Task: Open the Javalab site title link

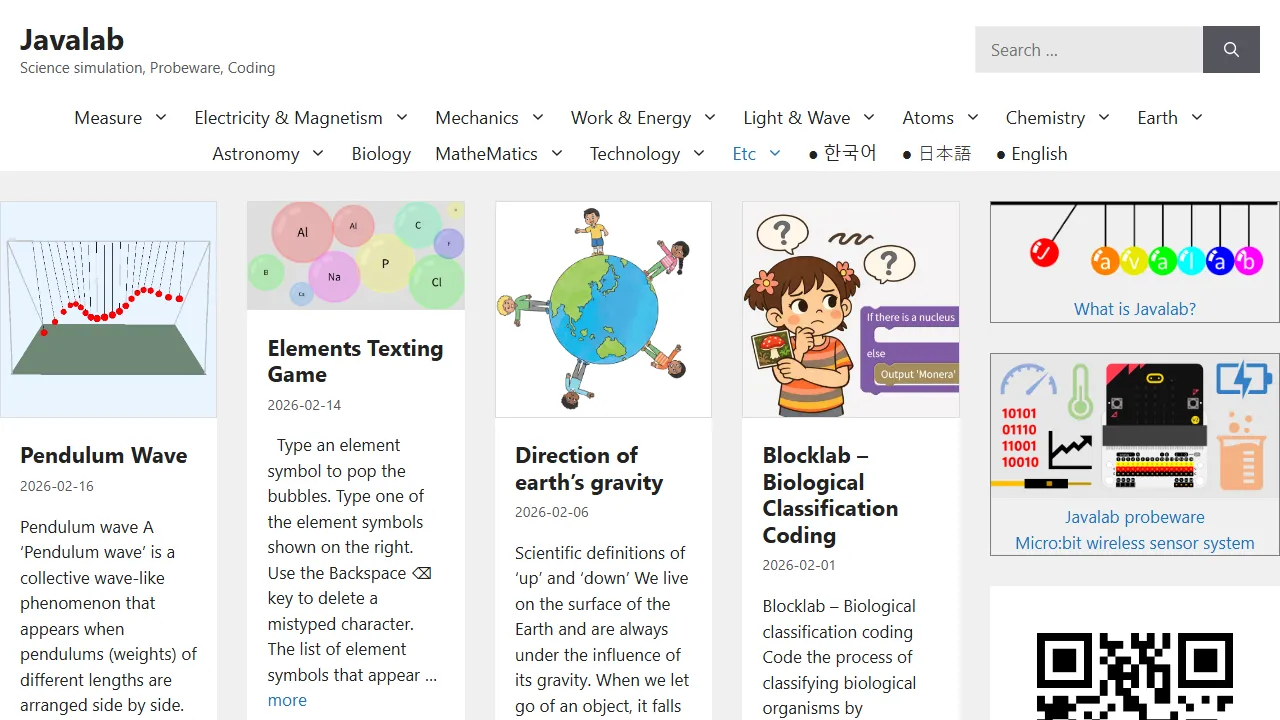Action: click(x=71, y=39)
